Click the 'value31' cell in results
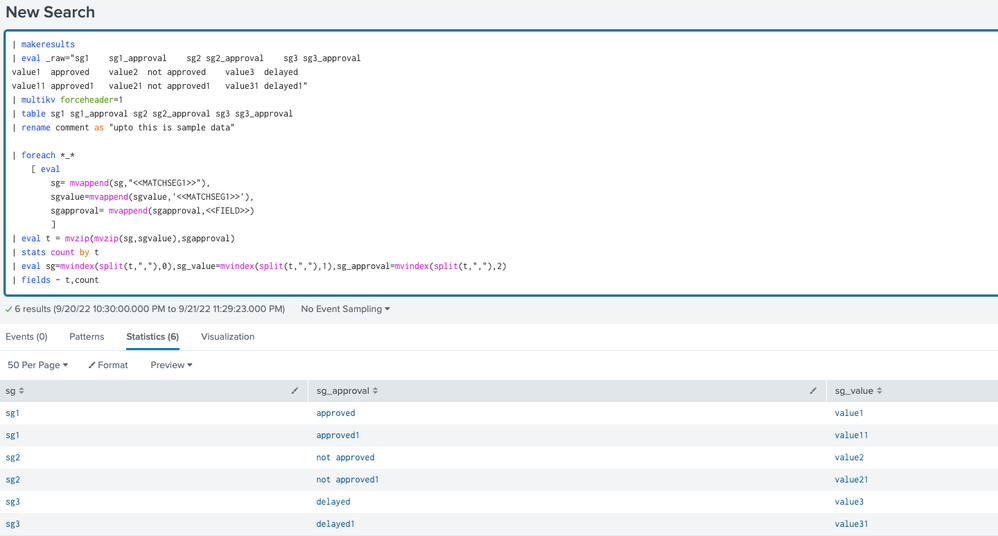The width and height of the screenshot is (998, 536). (851, 524)
